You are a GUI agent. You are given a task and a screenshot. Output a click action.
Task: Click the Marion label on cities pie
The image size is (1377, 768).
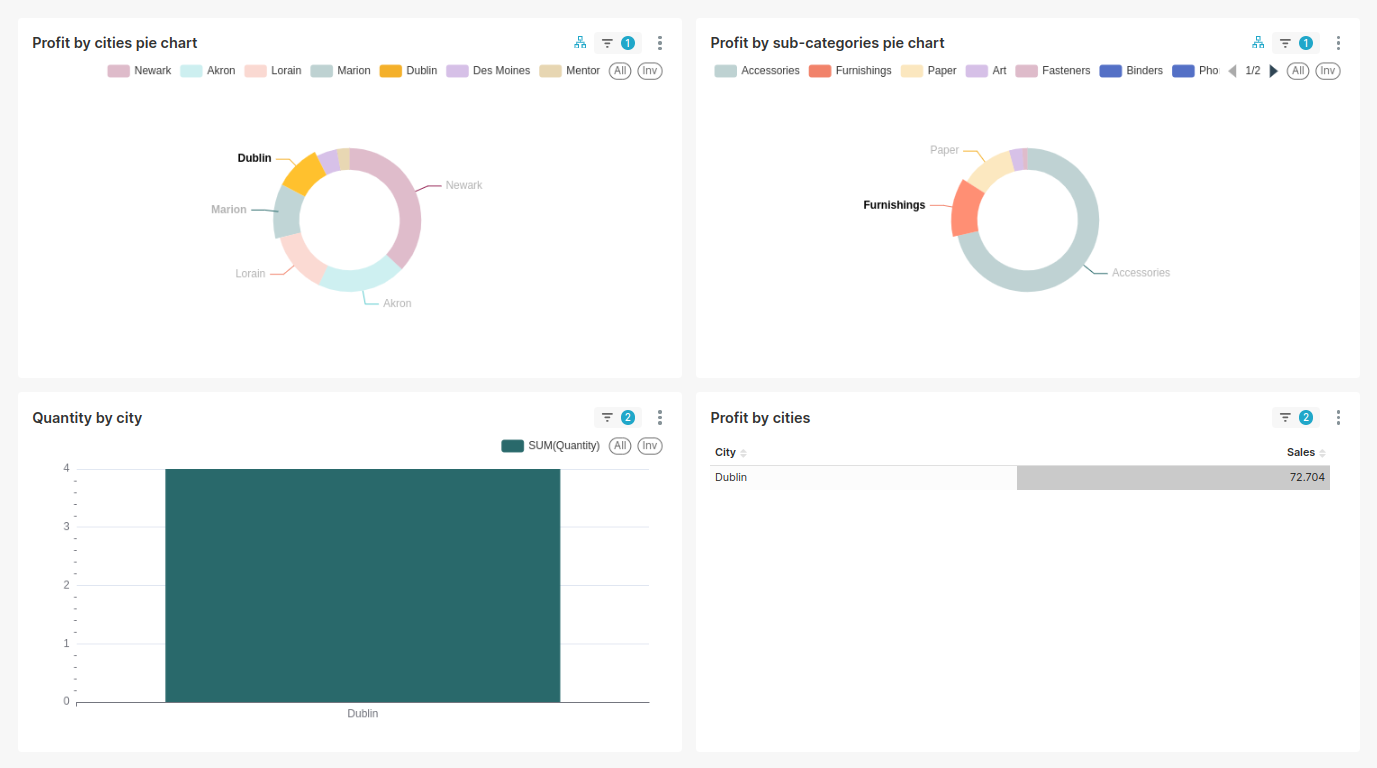229,210
